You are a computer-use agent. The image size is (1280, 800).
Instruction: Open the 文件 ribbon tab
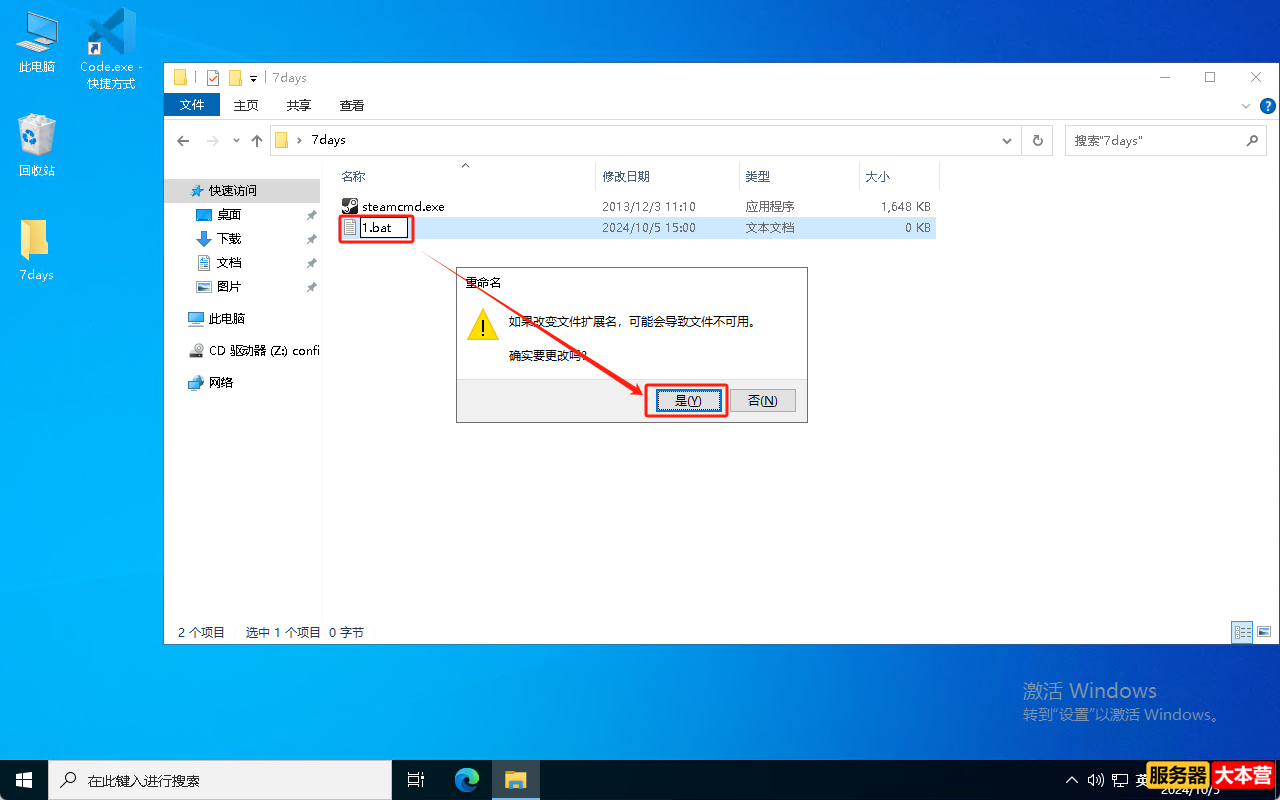[x=192, y=105]
